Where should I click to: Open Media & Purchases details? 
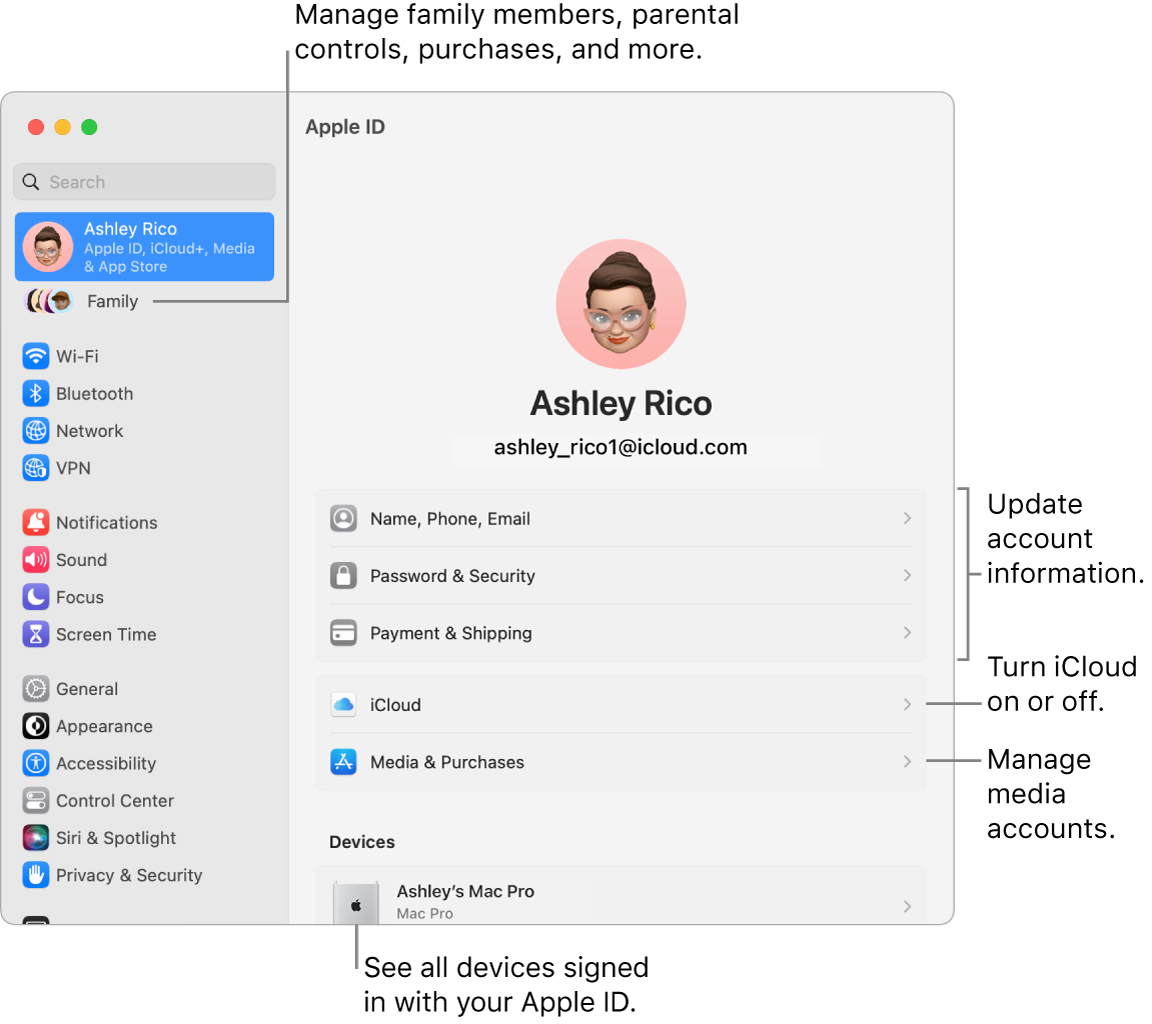tap(620, 761)
